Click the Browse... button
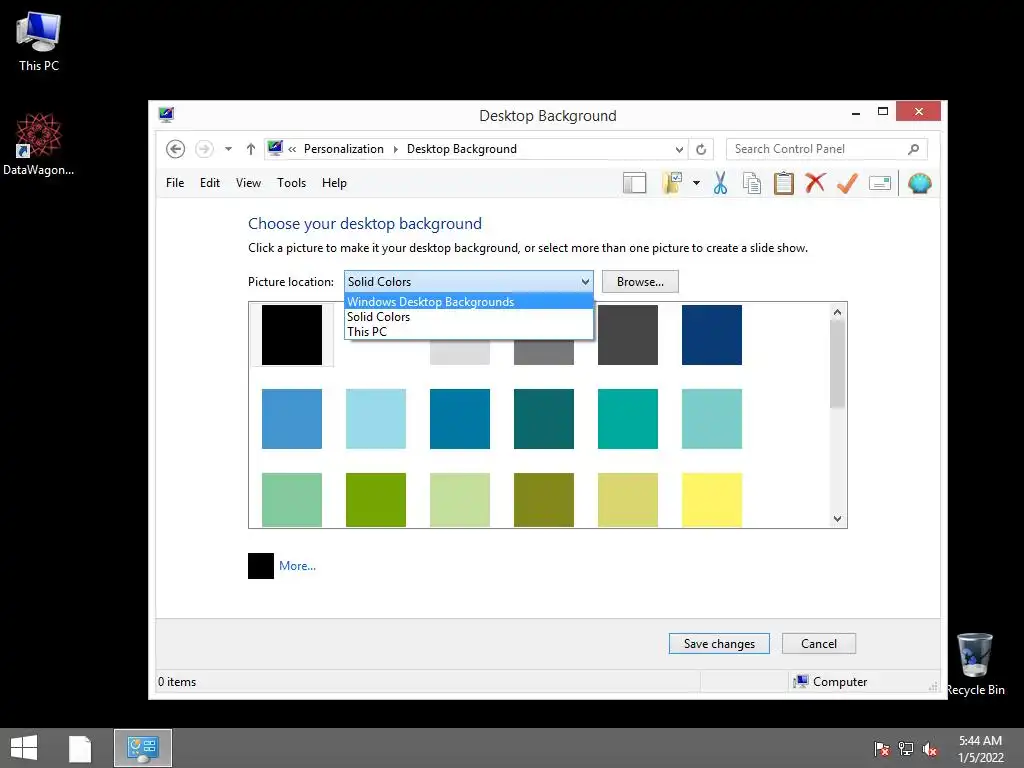Image resolution: width=1024 pixels, height=768 pixels. point(640,281)
